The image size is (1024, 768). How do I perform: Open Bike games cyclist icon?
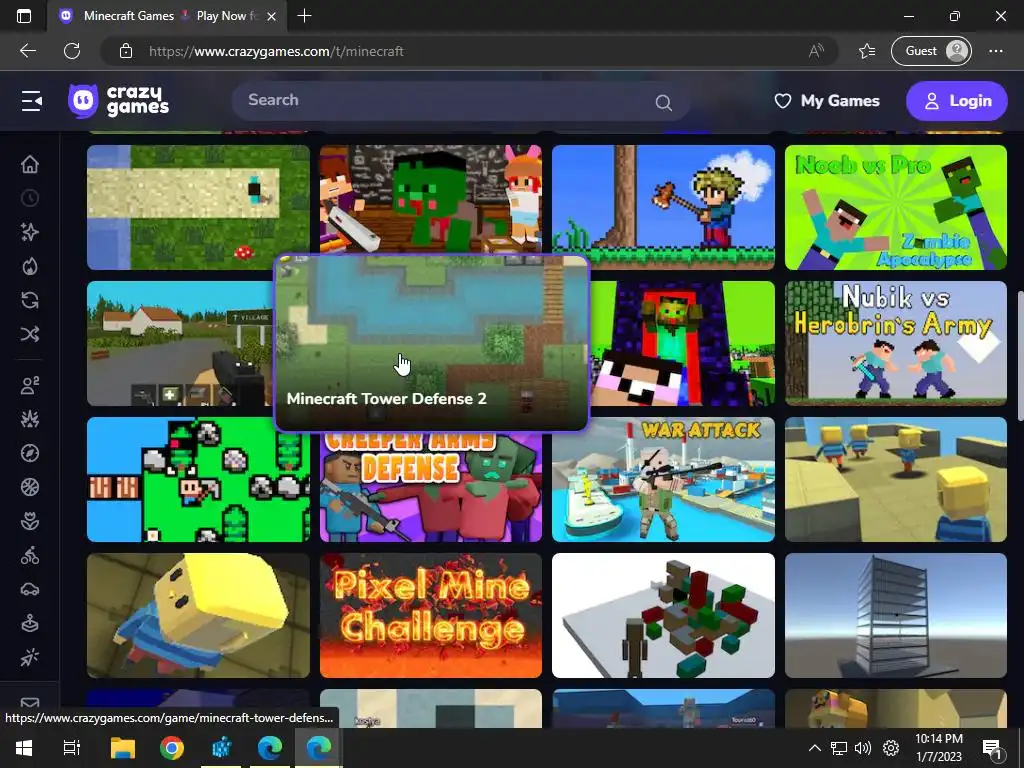click(x=29, y=555)
